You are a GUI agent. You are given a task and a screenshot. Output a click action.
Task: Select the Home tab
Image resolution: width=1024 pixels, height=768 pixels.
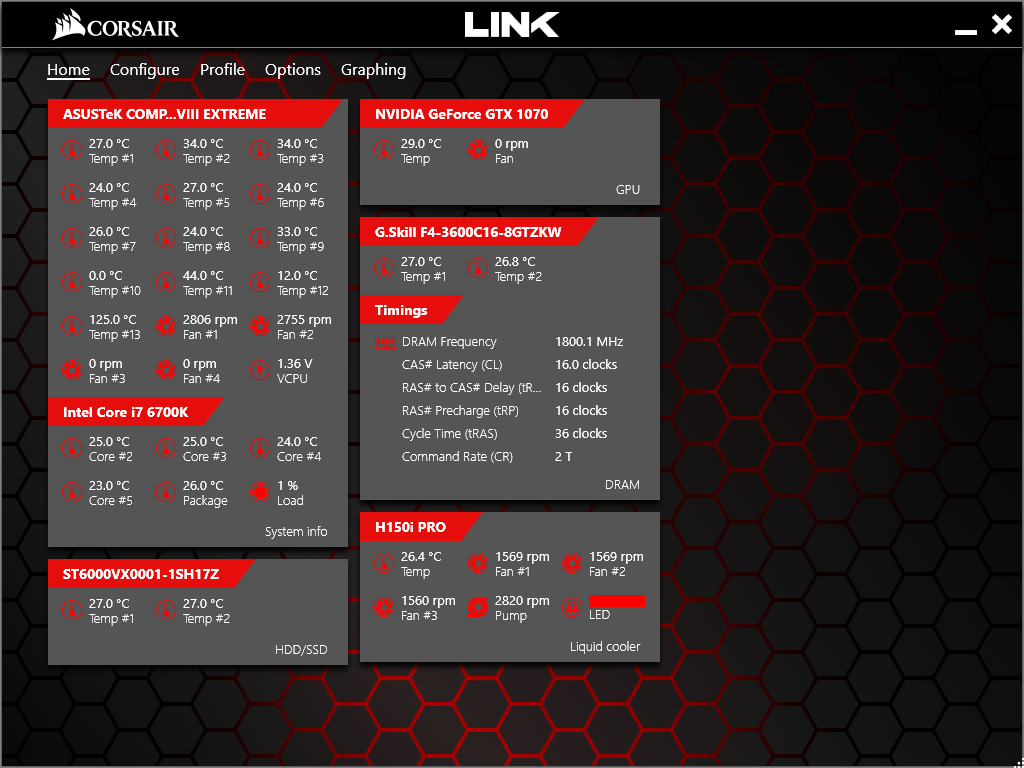(x=68, y=70)
